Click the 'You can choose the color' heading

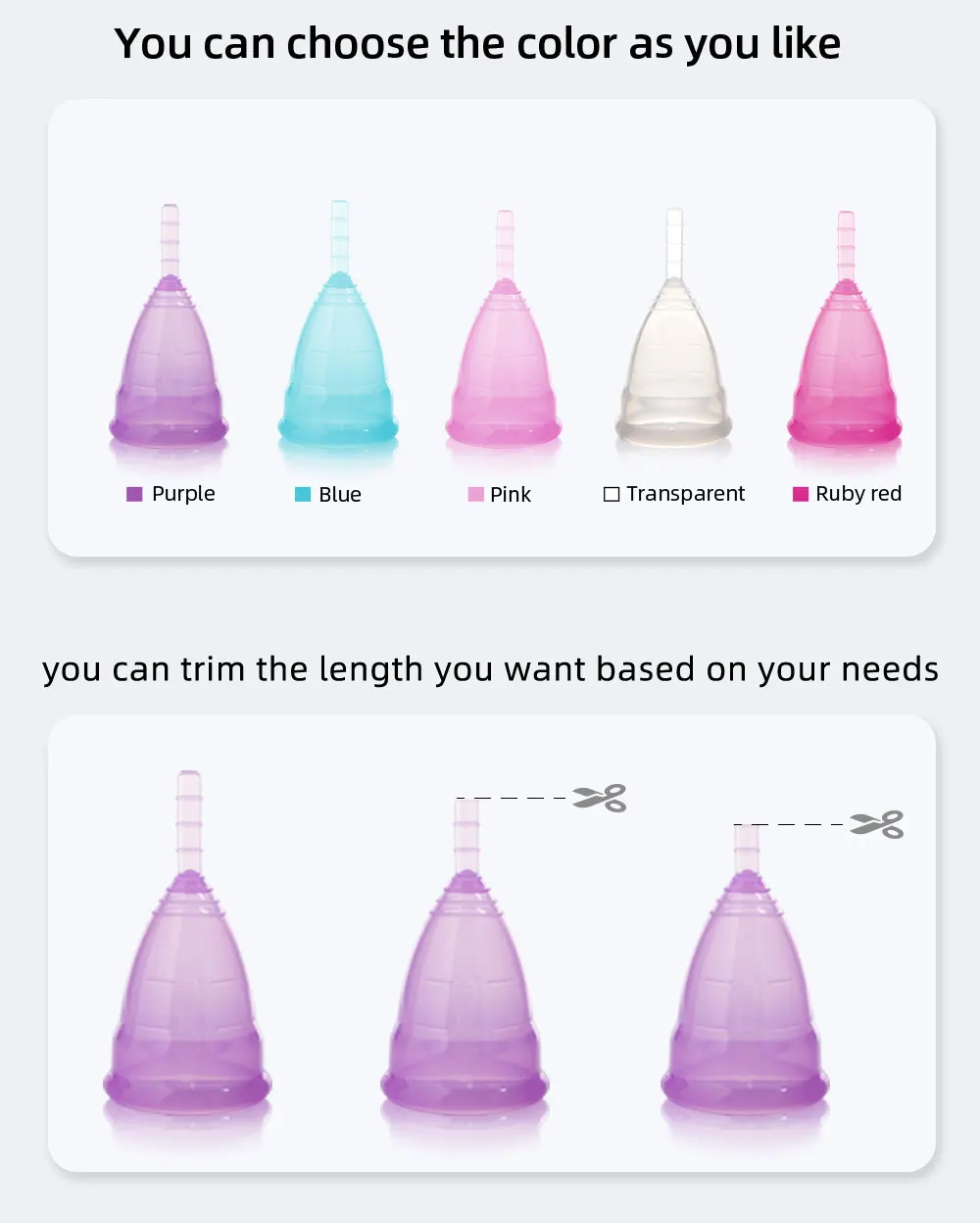pyautogui.click(x=477, y=44)
